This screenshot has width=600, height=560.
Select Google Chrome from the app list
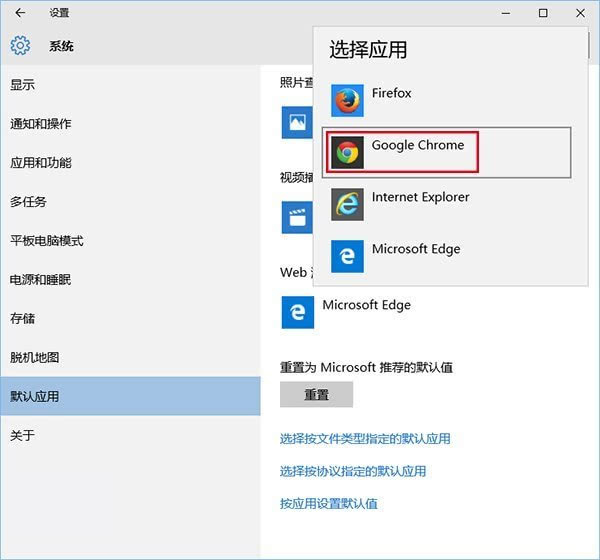(447, 152)
